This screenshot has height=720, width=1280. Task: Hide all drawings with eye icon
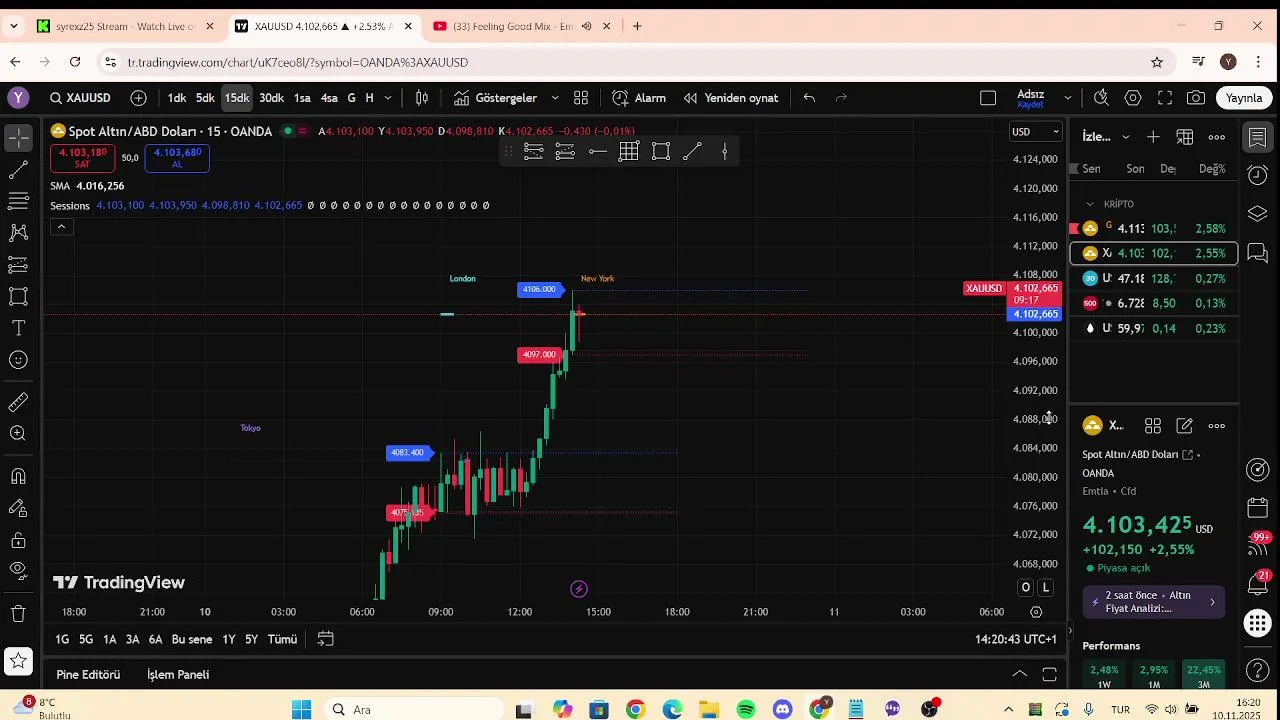(x=18, y=571)
